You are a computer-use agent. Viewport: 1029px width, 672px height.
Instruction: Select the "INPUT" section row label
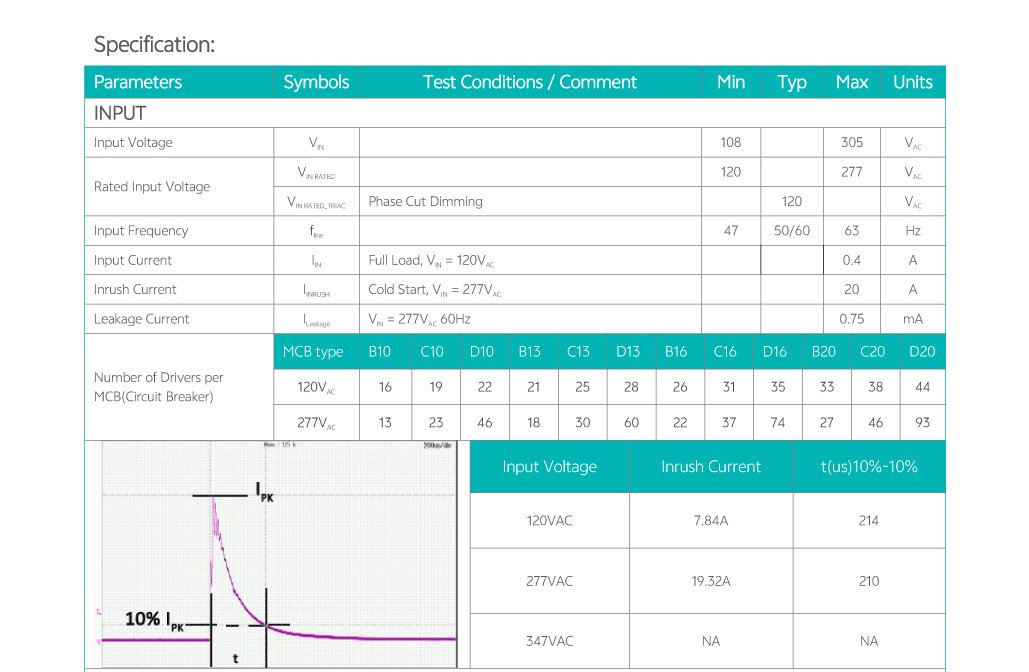[120, 113]
